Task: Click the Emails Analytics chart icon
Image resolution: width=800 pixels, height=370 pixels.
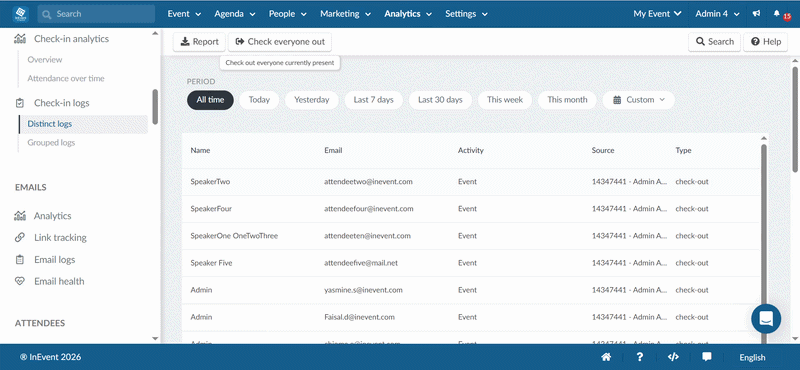Action: coord(20,216)
